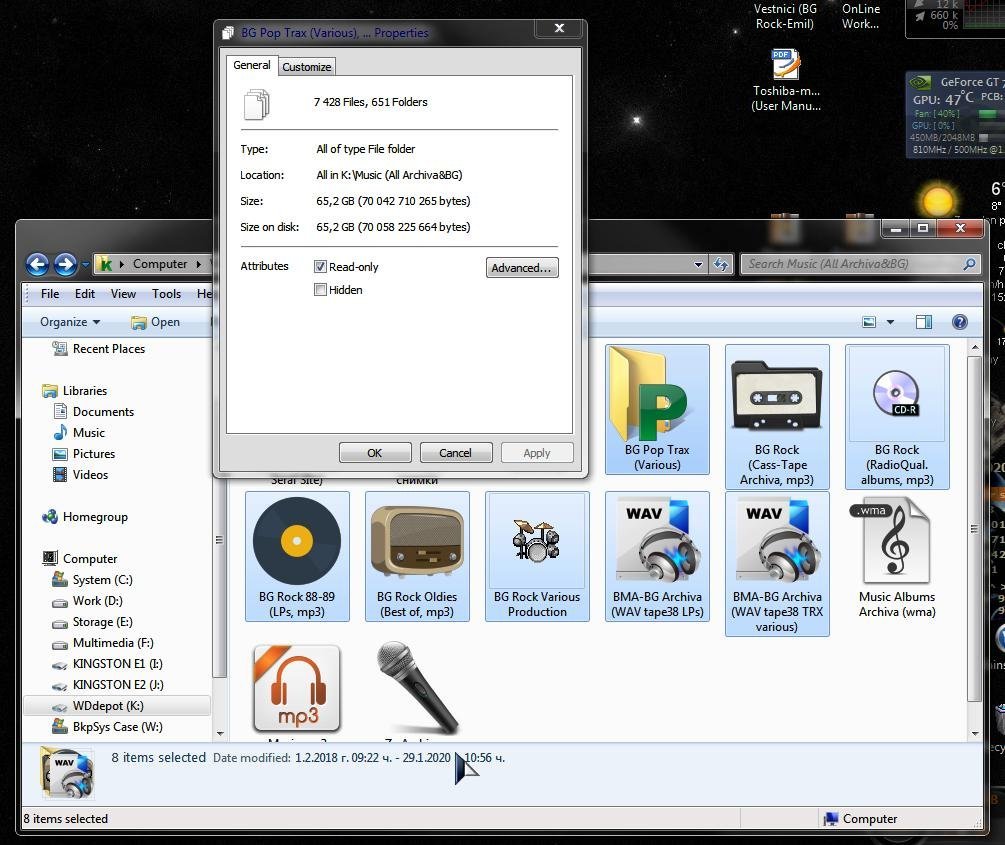This screenshot has height=845, width=1005.
Task: Expand the change view options arrow
Action: (x=890, y=322)
